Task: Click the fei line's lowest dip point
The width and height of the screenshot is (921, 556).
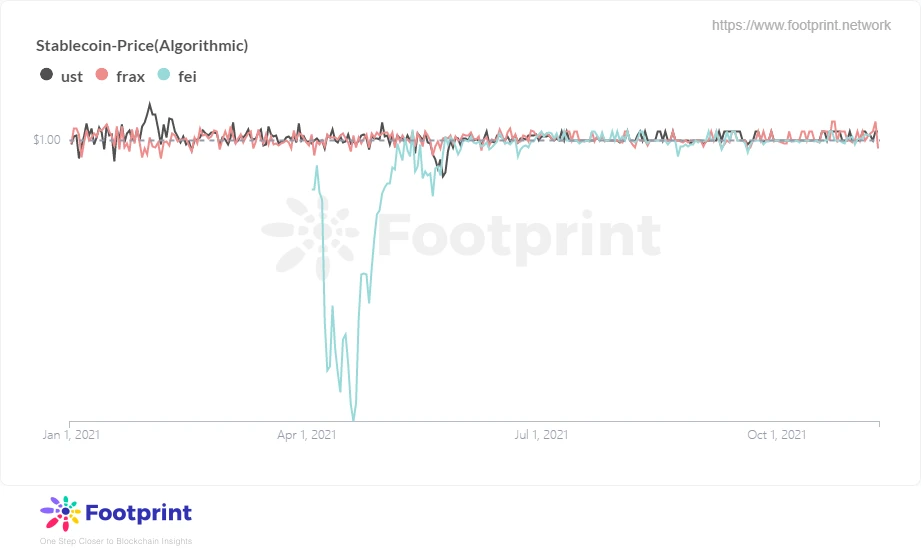Action: [x=353, y=419]
